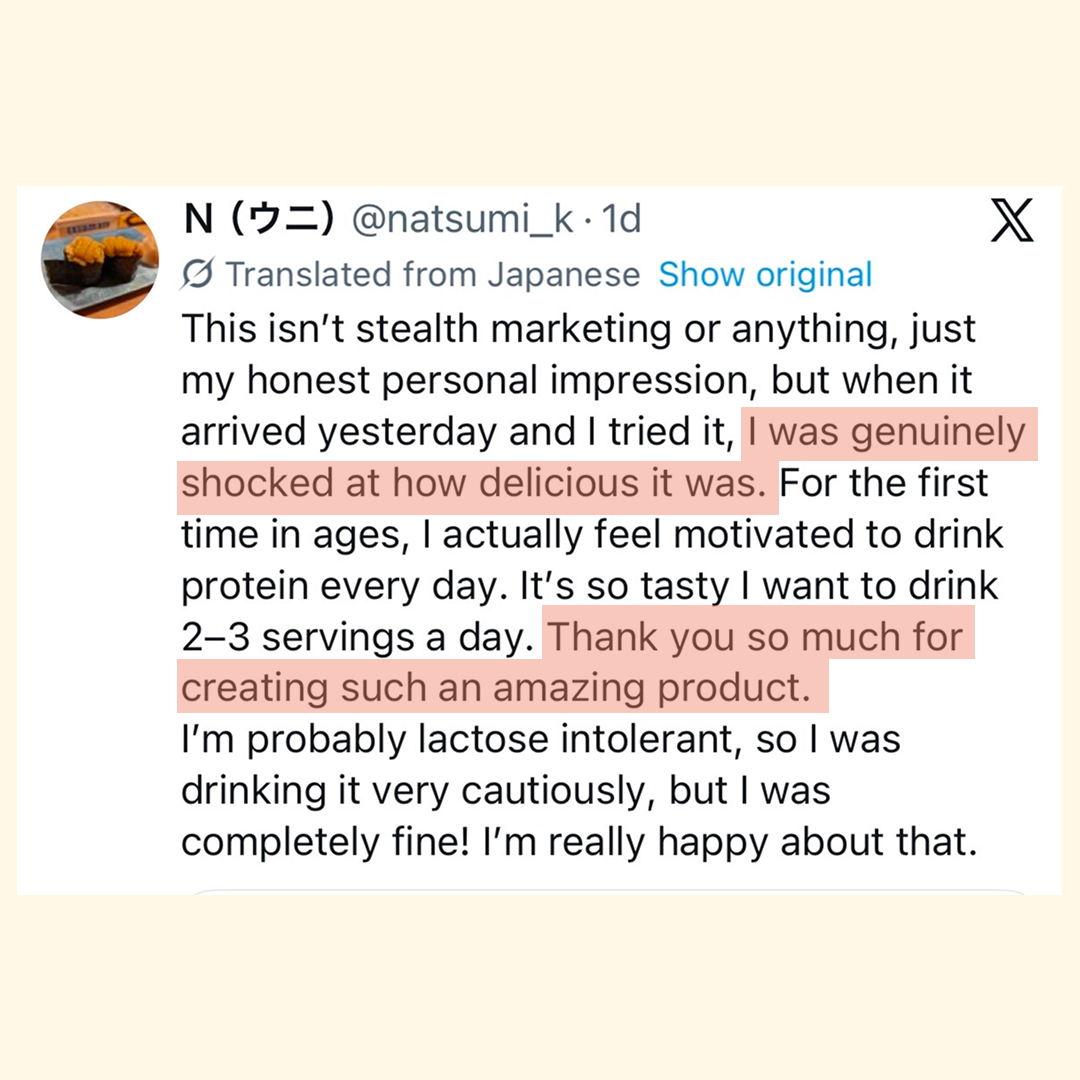Click the text "drinking it very cautiously"

(419, 791)
